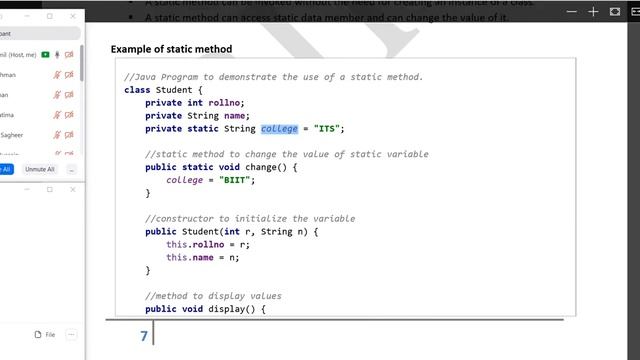Close the participants window
Screen dimensions: 640x360
point(73,16)
